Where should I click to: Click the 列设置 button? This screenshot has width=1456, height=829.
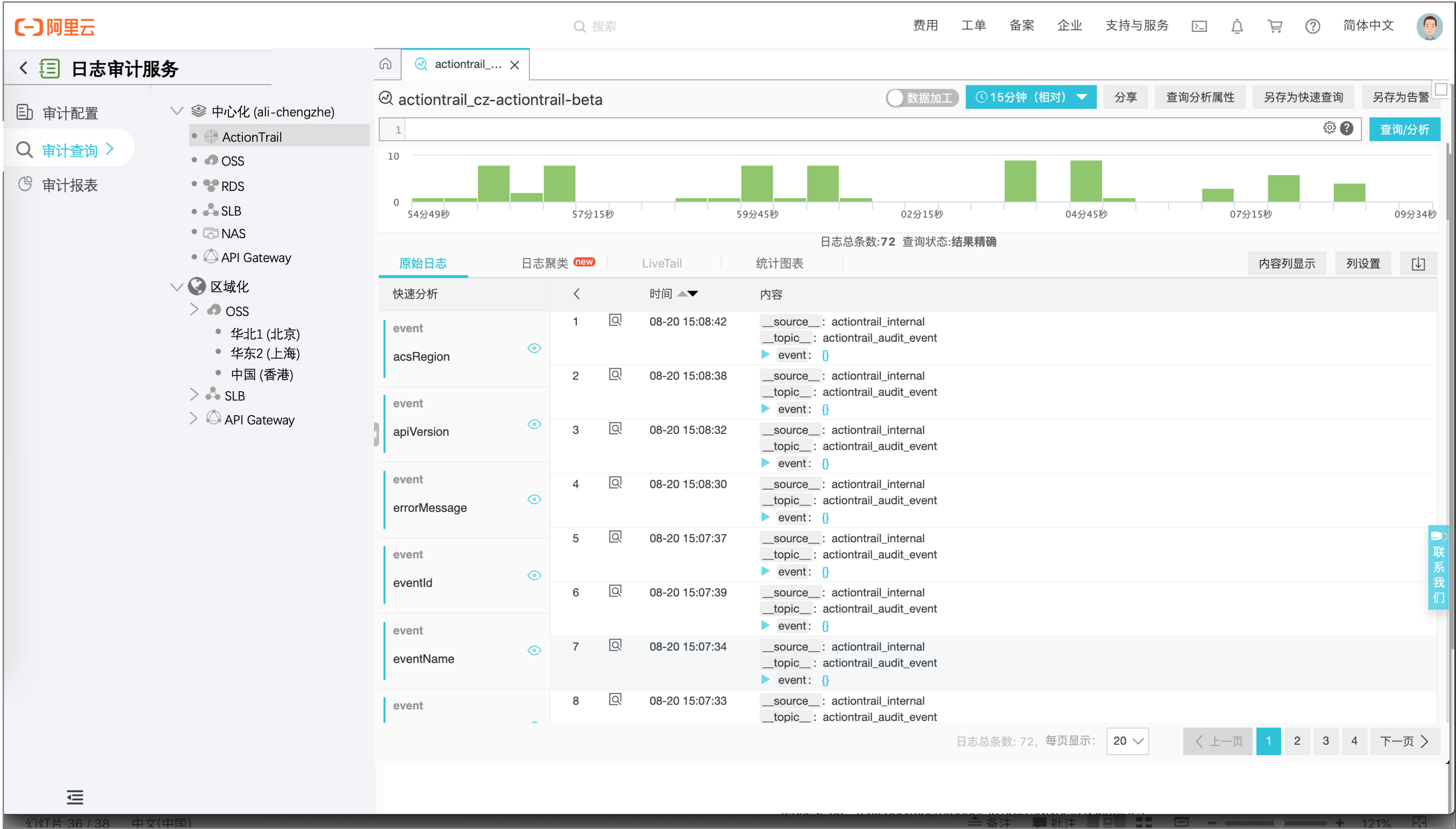pos(1363,263)
